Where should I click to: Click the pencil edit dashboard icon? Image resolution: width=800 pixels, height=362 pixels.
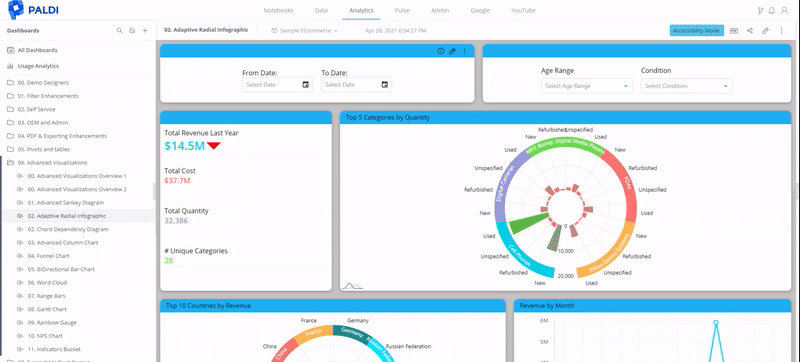tap(765, 31)
